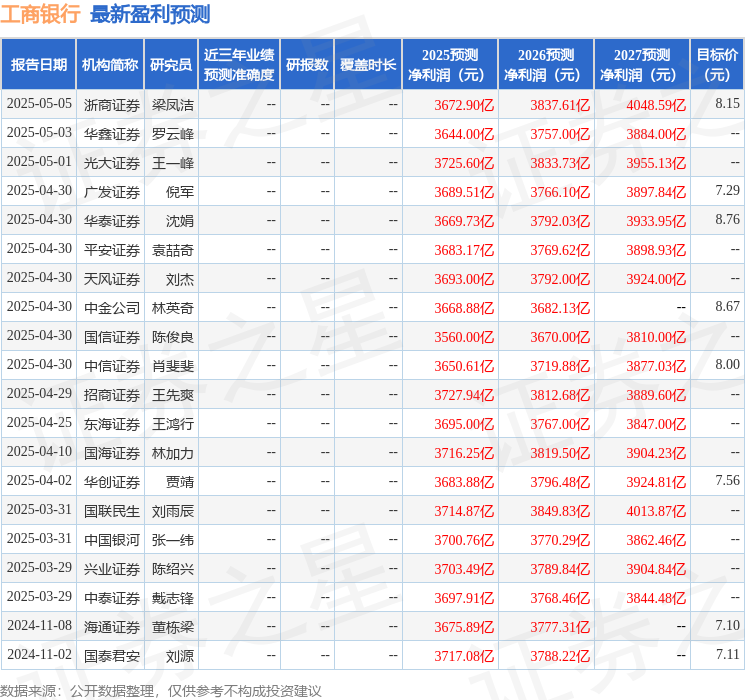Select analyst 罗云峰

(x=173, y=134)
